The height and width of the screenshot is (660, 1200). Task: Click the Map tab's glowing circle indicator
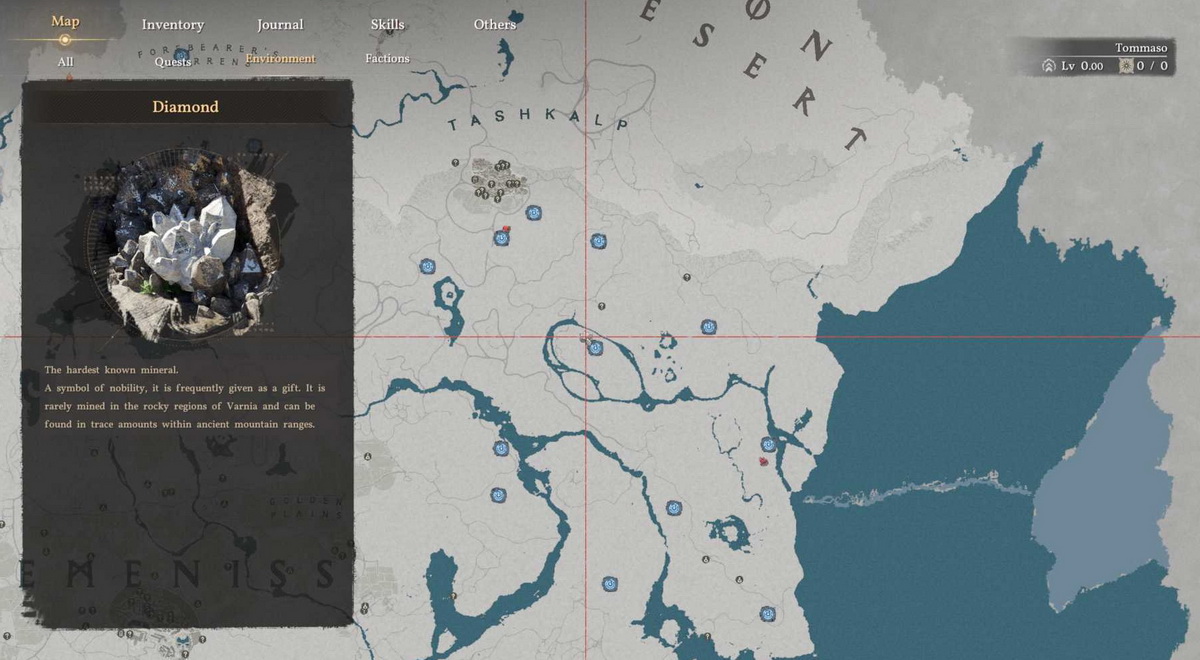tap(65, 40)
